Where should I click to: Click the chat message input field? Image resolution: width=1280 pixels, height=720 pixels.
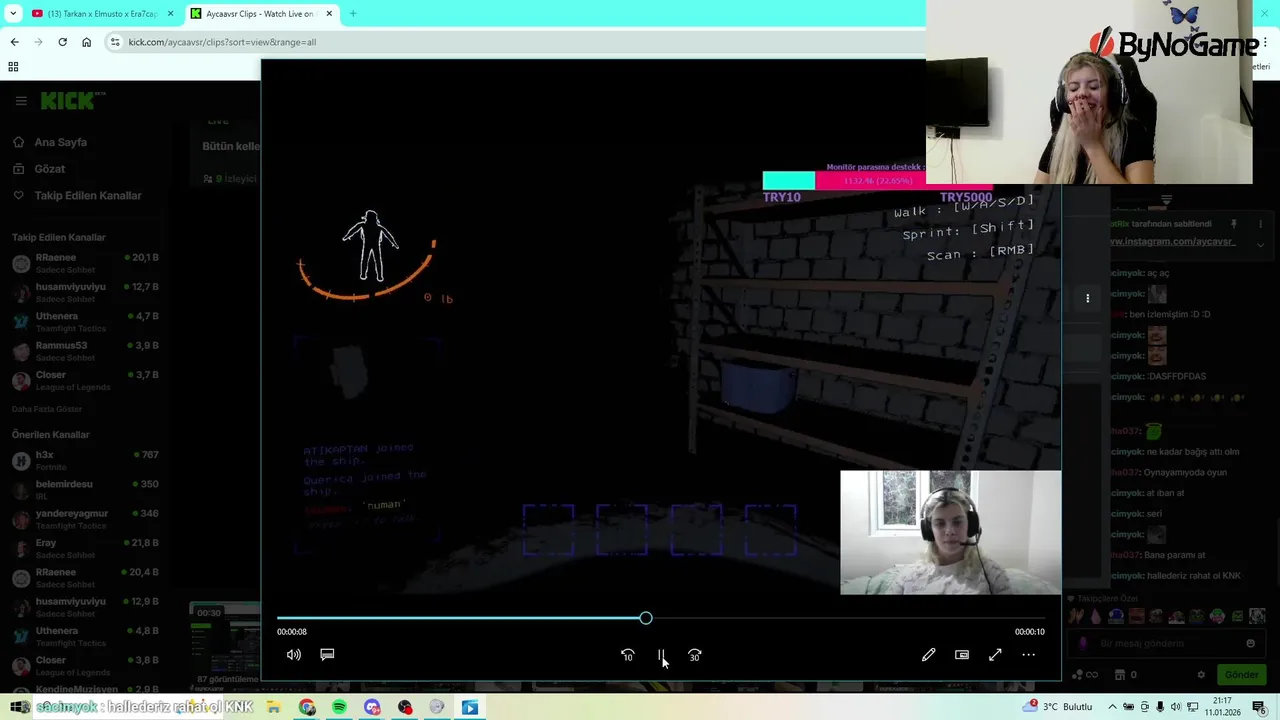coord(1165,643)
